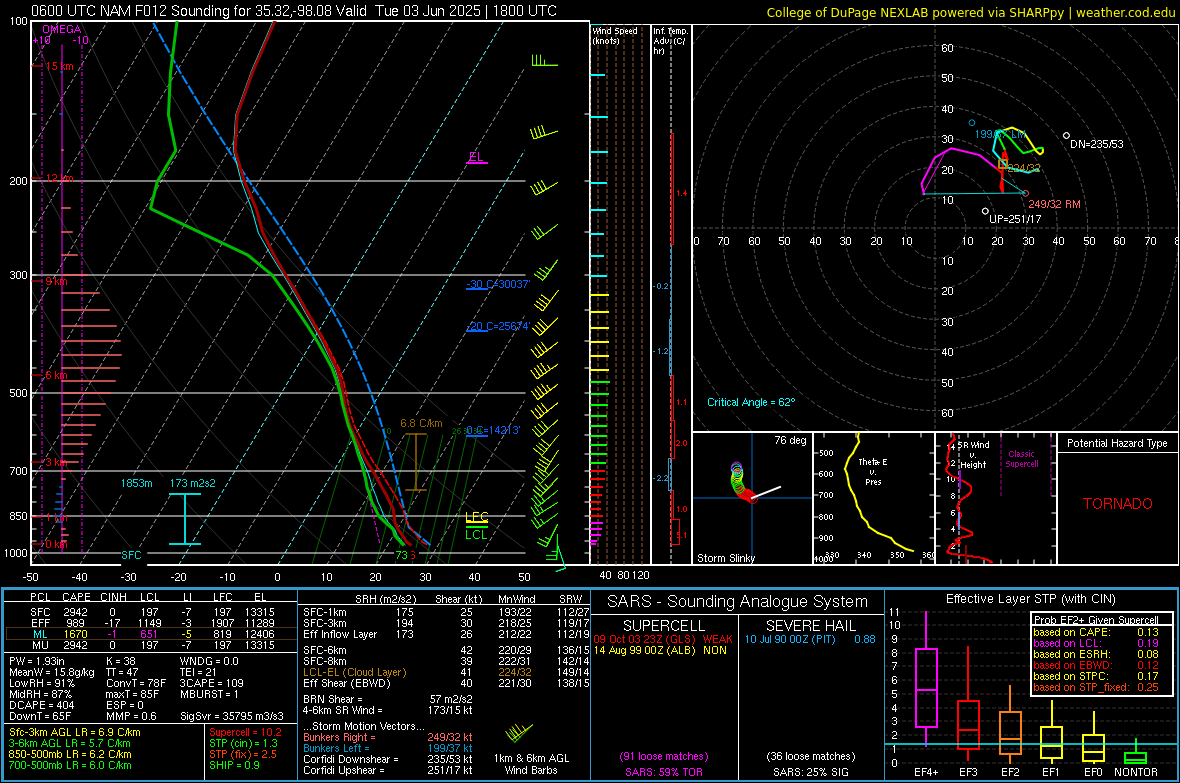Viewport: 1180px width, 783px height.
Task: Click the magenta 'OMEGA' label
Action: pyautogui.click(x=62, y=29)
